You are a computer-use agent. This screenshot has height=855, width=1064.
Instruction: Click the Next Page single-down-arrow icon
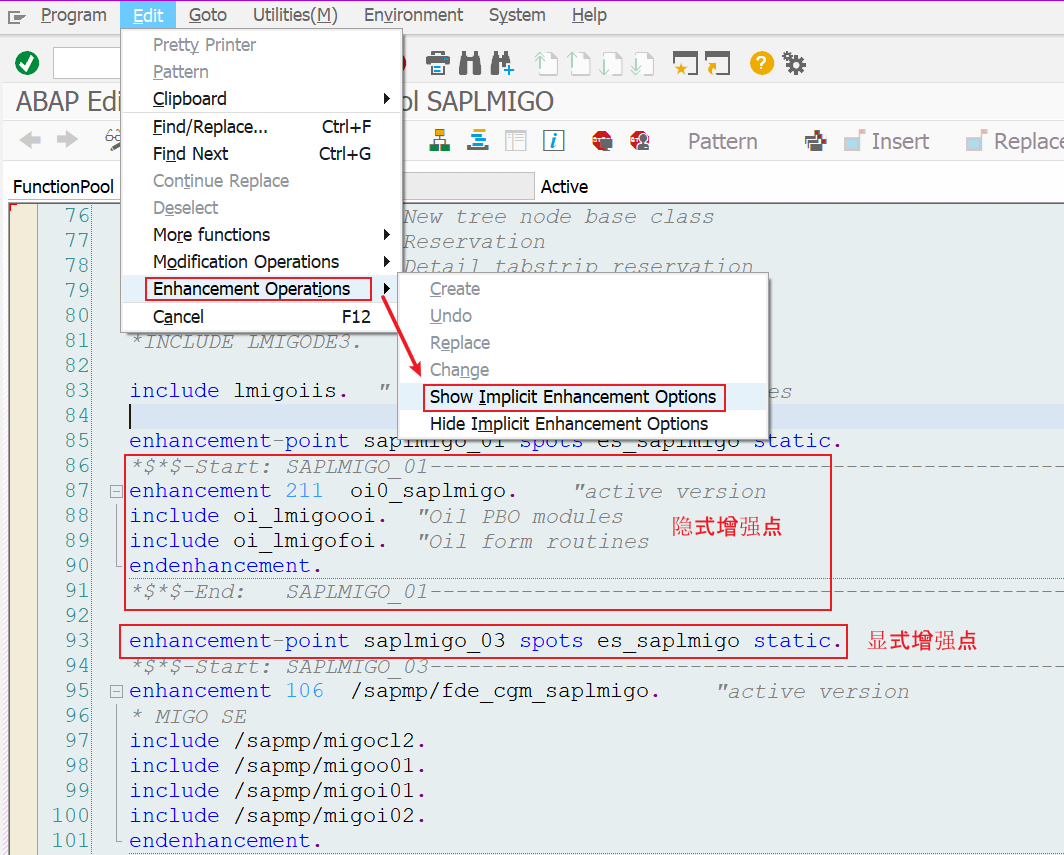pyautogui.click(x=611, y=63)
